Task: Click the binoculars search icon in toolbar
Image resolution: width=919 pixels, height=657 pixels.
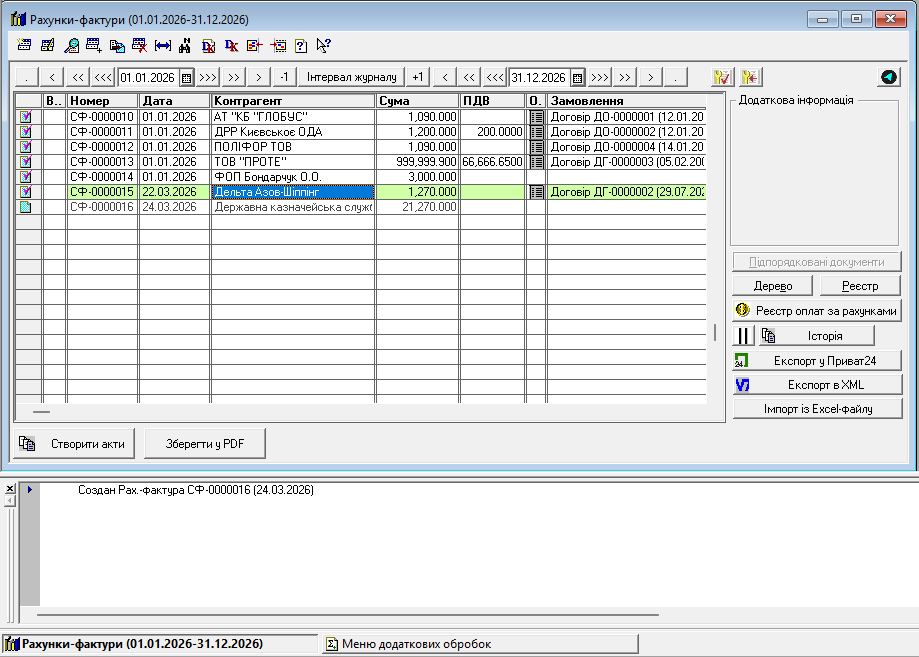Action: click(185, 45)
